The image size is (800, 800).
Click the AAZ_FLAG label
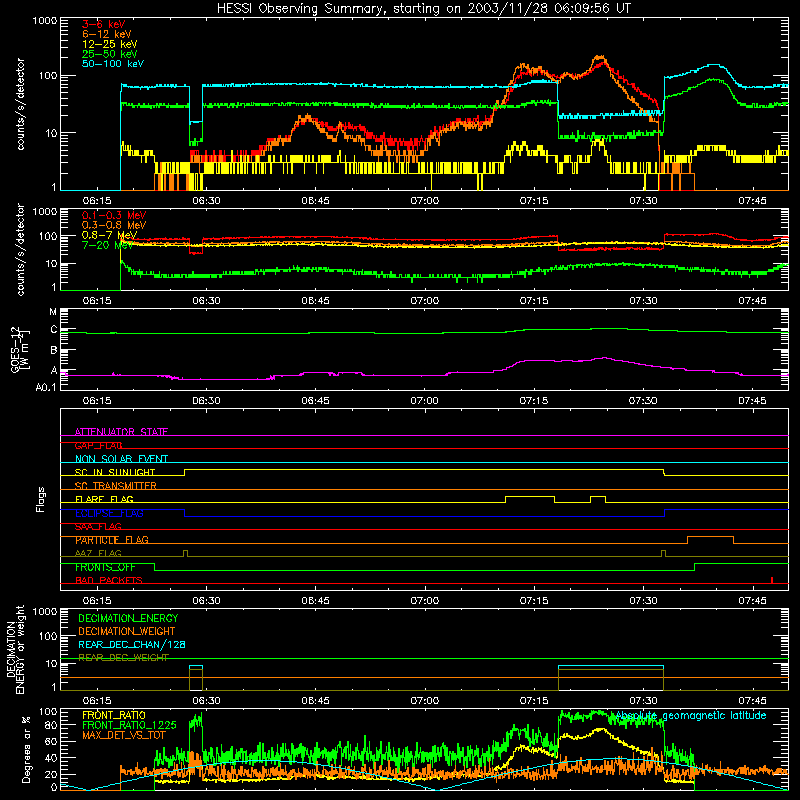tap(98, 553)
